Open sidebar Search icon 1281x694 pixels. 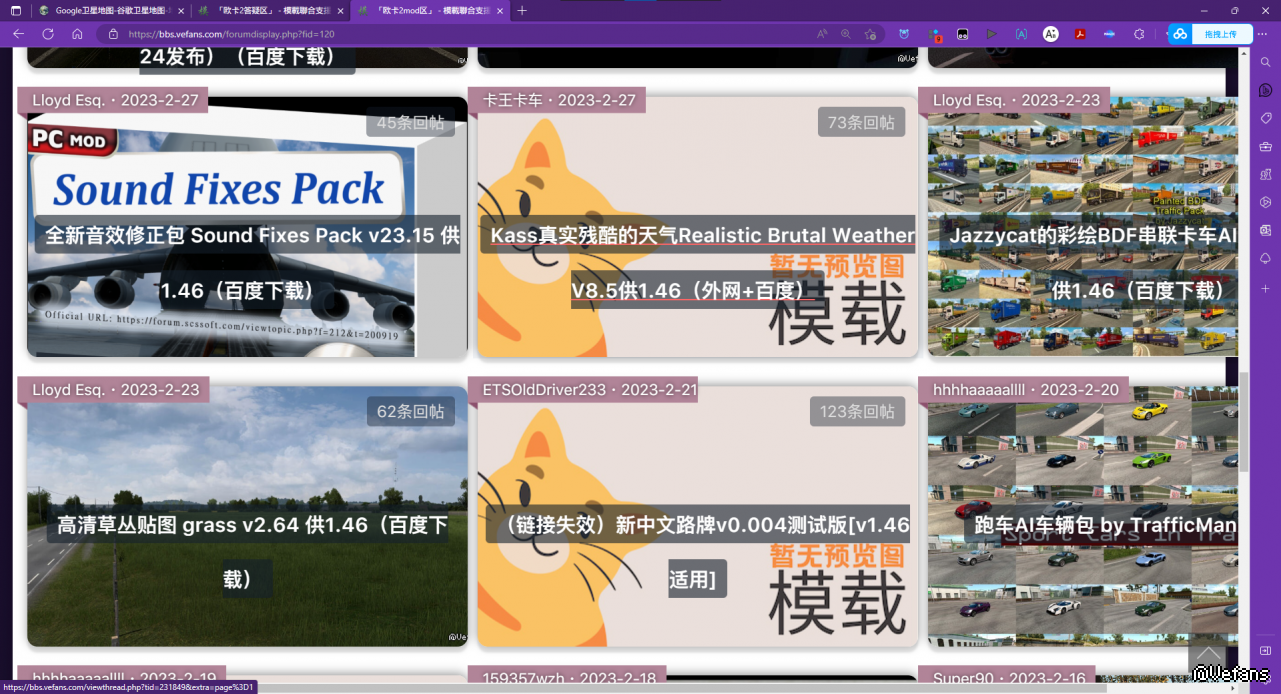[1266, 62]
